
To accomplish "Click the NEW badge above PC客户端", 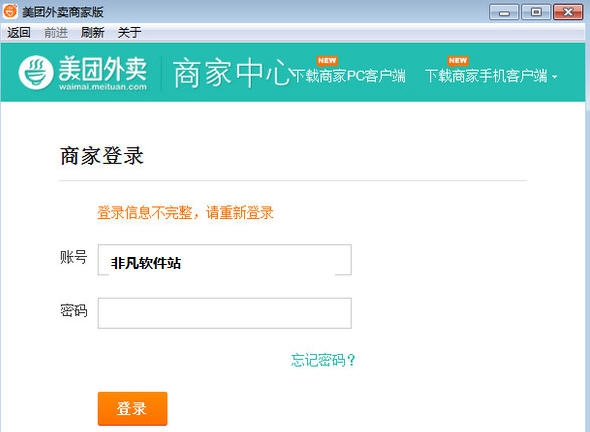I will 327,61.
